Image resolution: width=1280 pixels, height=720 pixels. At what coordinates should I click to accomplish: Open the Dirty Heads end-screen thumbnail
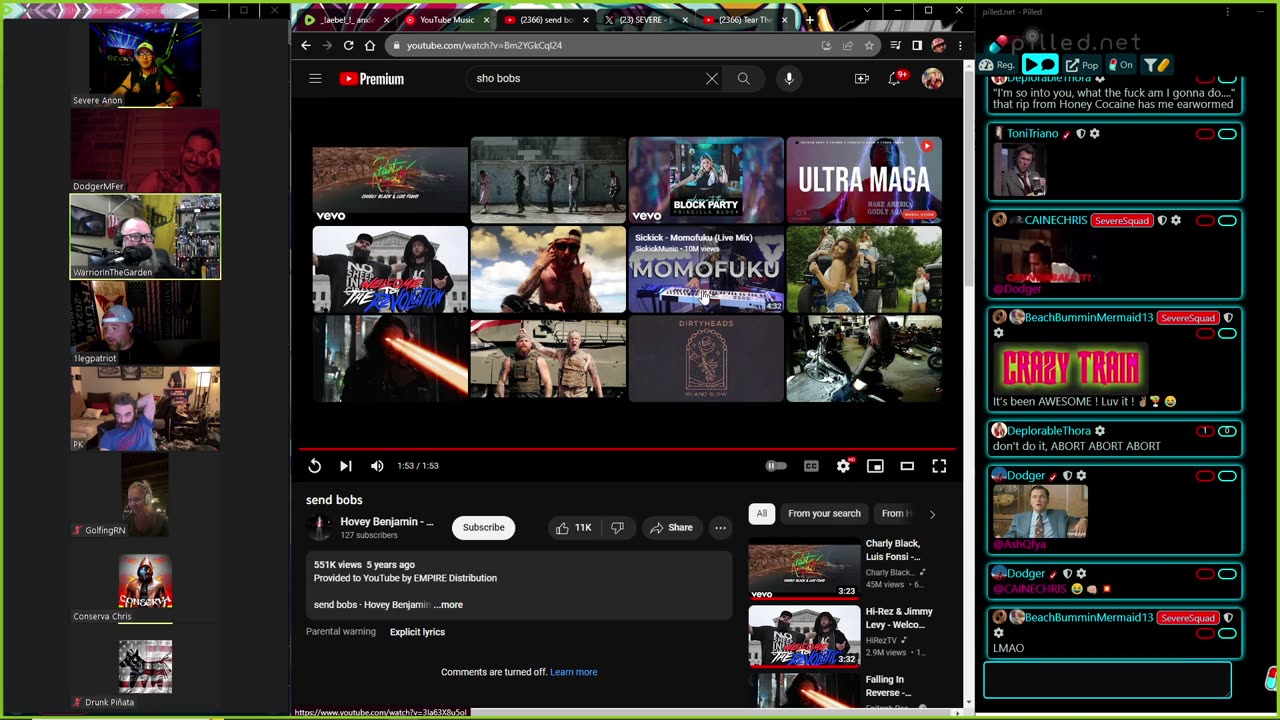[706, 358]
